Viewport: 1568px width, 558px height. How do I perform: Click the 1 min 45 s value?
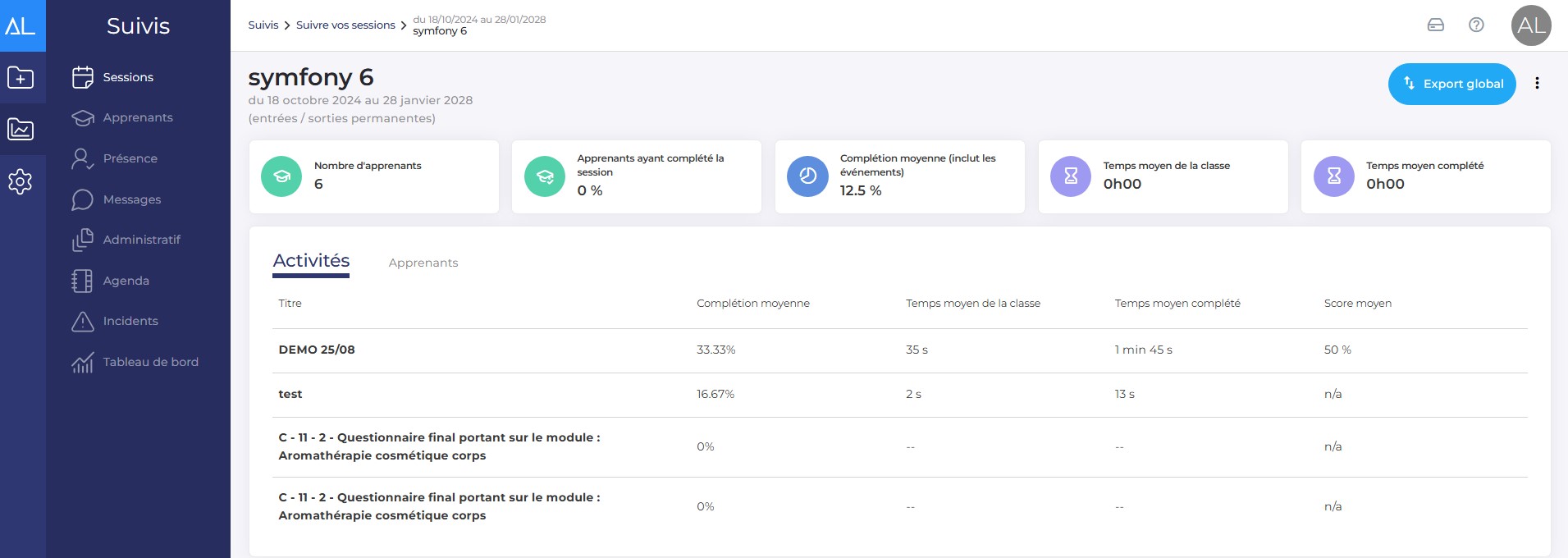coord(1144,350)
